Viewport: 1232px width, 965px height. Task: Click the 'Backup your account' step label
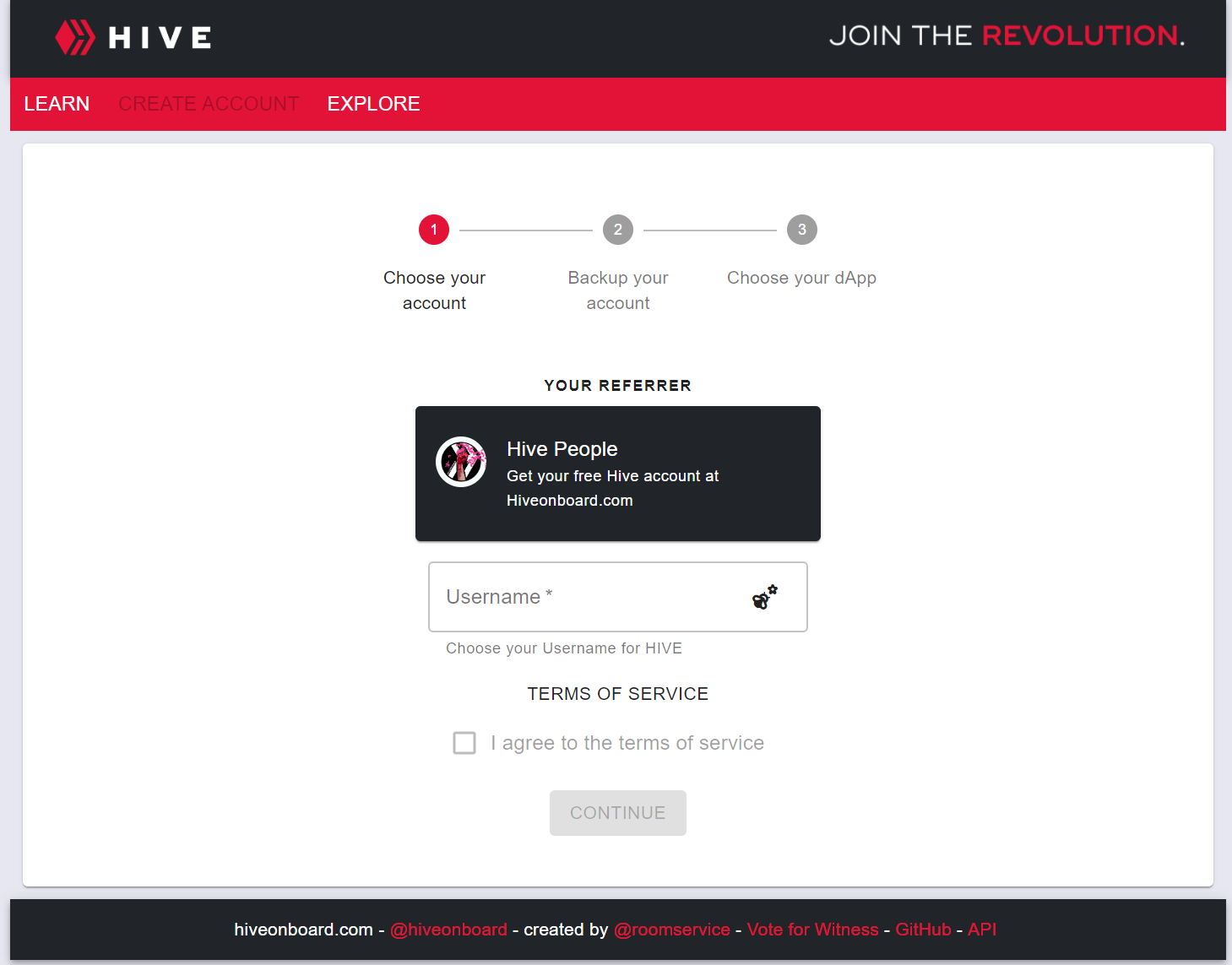[618, 290]
